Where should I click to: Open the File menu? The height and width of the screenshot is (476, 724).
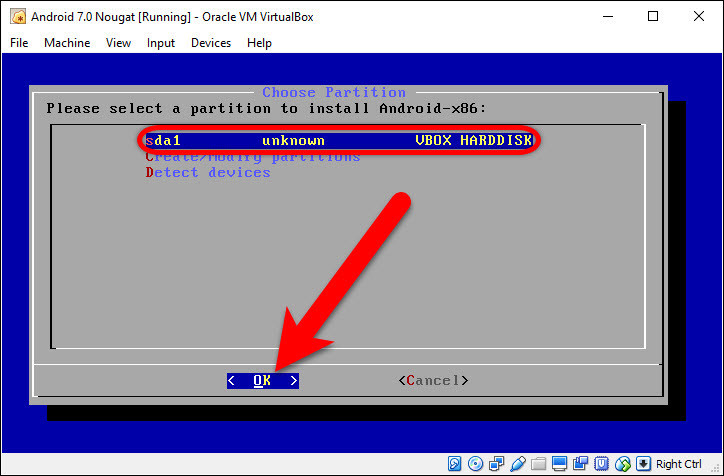pos(19,43)
